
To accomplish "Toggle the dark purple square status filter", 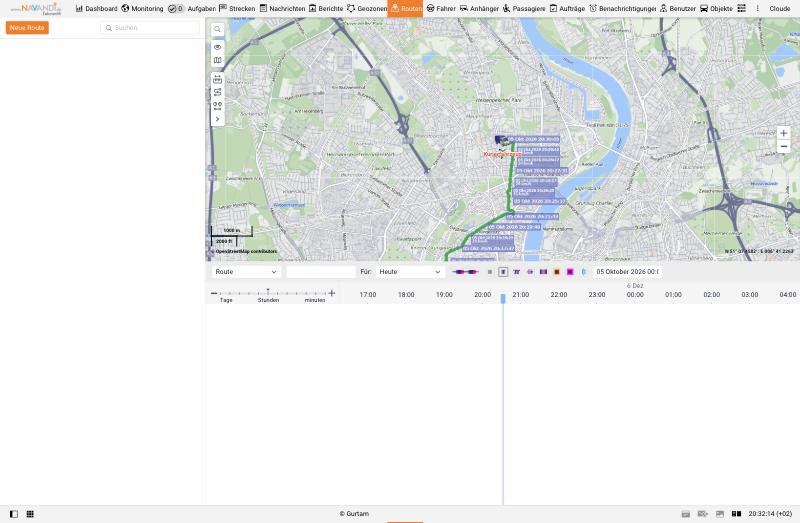I will coord(543,272).
